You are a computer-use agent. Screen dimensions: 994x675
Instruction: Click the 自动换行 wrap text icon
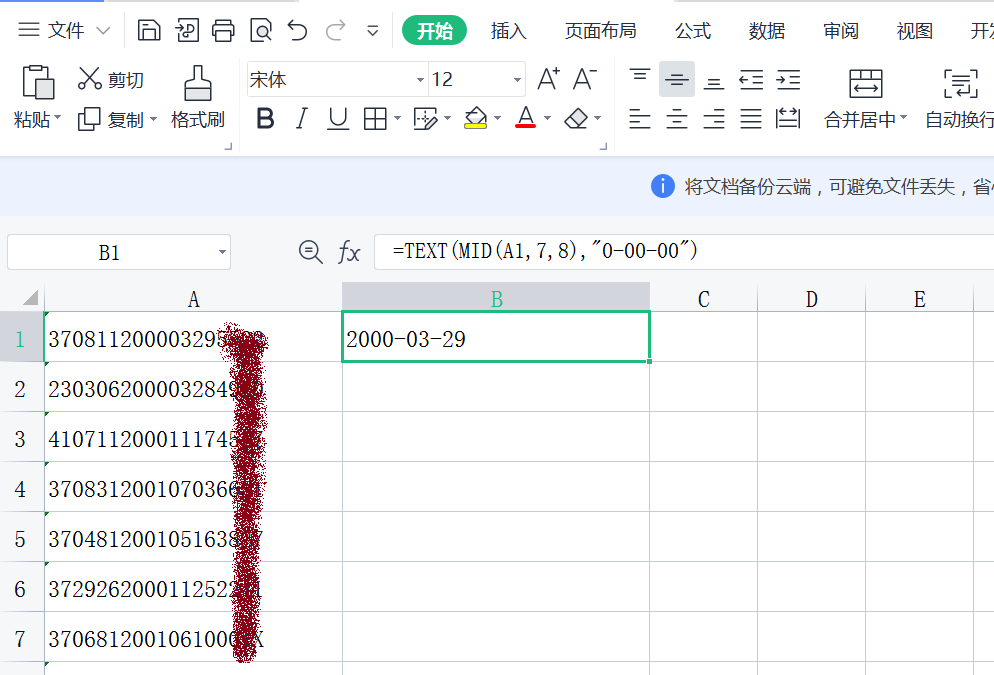pos(960,83)
